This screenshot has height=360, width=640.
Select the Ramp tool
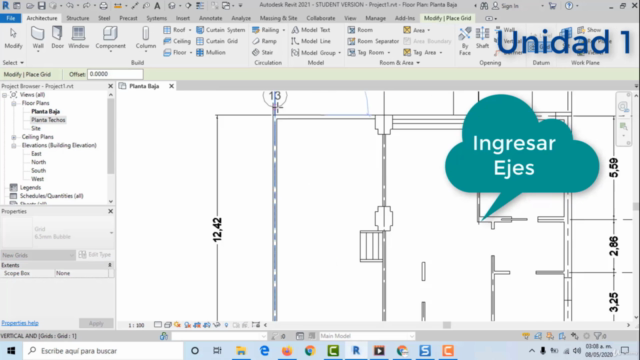264,41
